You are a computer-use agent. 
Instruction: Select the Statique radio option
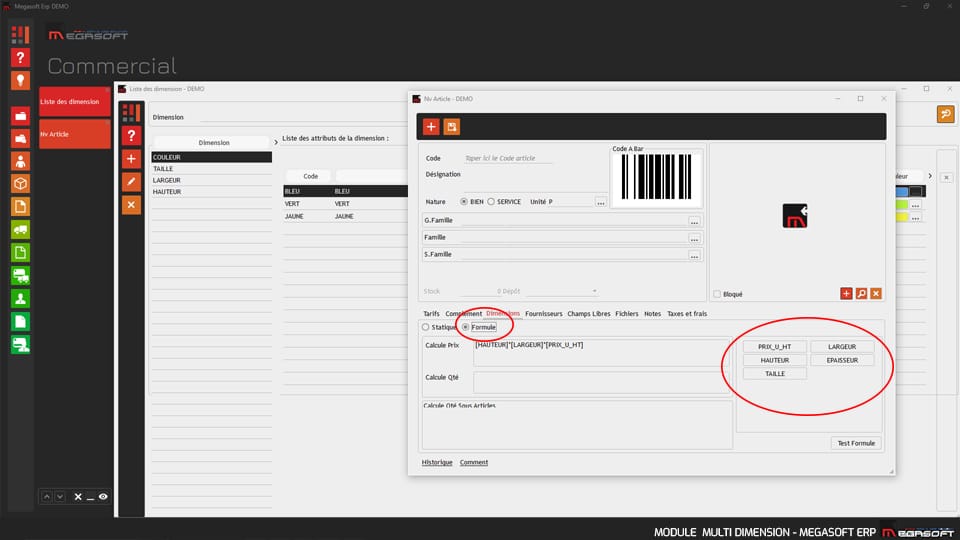tap(426, 327)
